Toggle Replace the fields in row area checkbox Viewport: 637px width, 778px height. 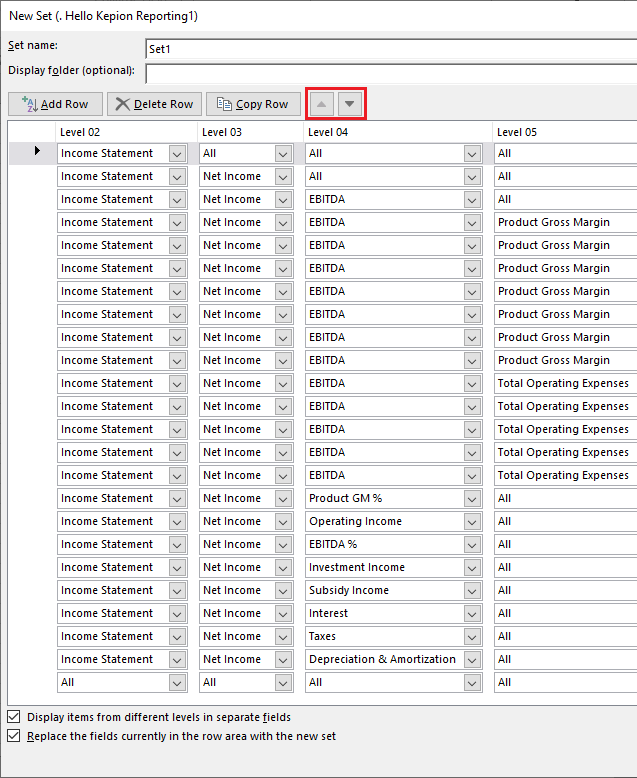coord(14,735)
